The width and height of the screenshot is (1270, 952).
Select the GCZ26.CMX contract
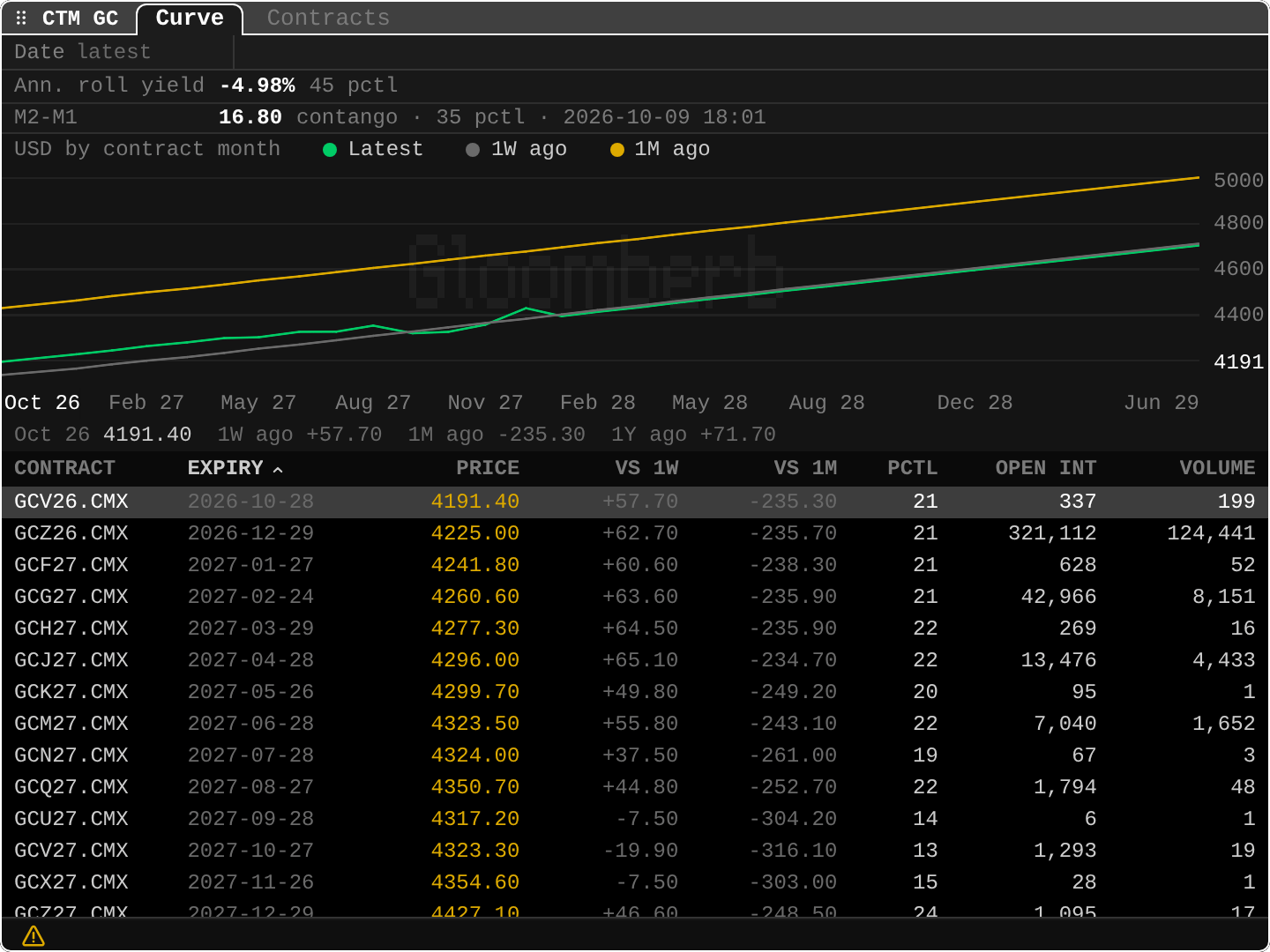tap(635, 533)
